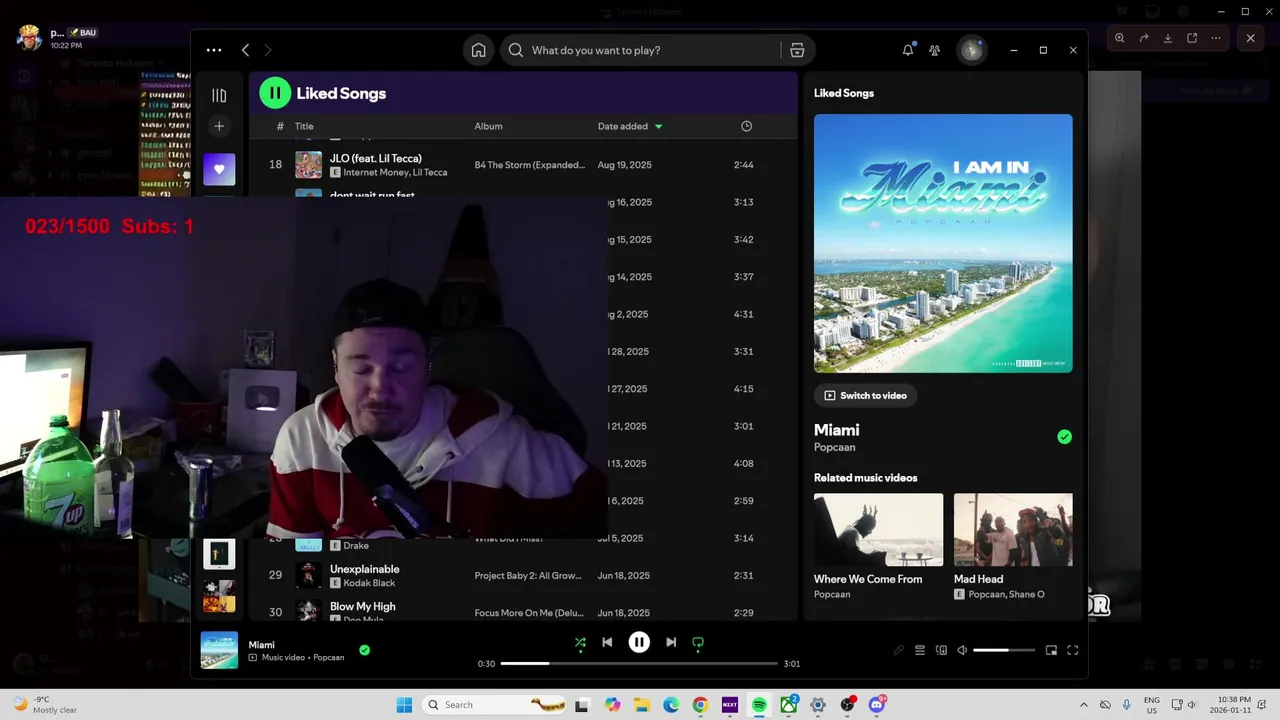Image resolution: width=1280 pixels, height=720 pixels.
Task: Go forward with the right chevron
Action: pos(267,50)
